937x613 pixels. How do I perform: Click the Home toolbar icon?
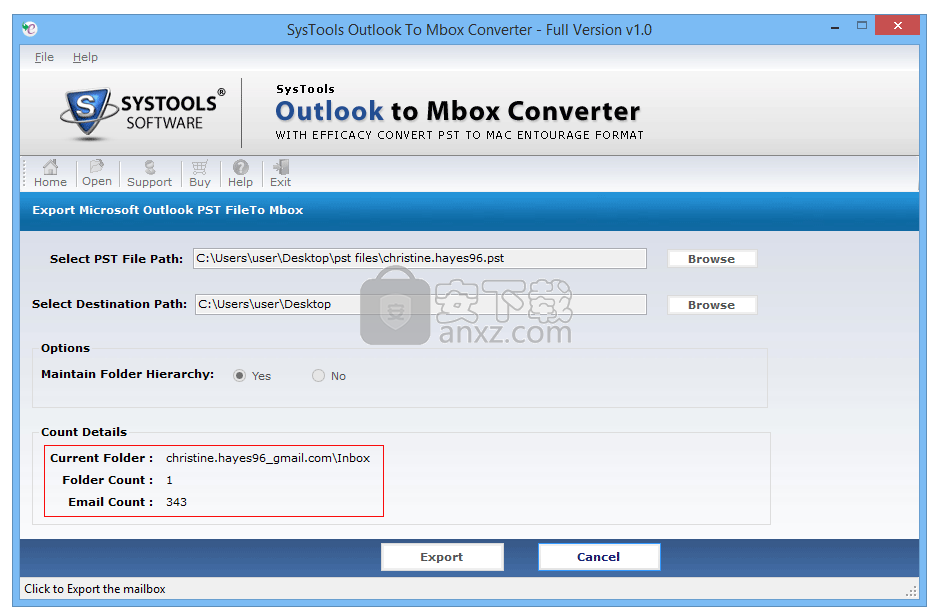[50, 173]
